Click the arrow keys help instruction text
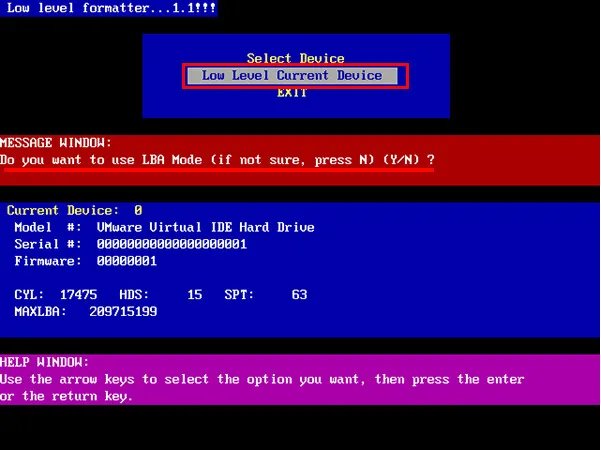 point(262,379)
